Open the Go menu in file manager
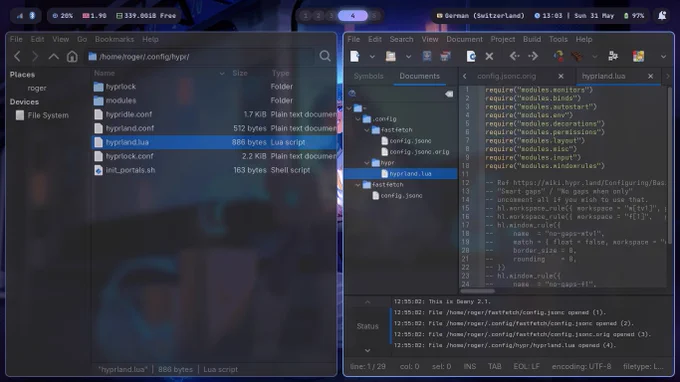The width and height of the screenshot is (680, 382). click(x=82, y=39)
